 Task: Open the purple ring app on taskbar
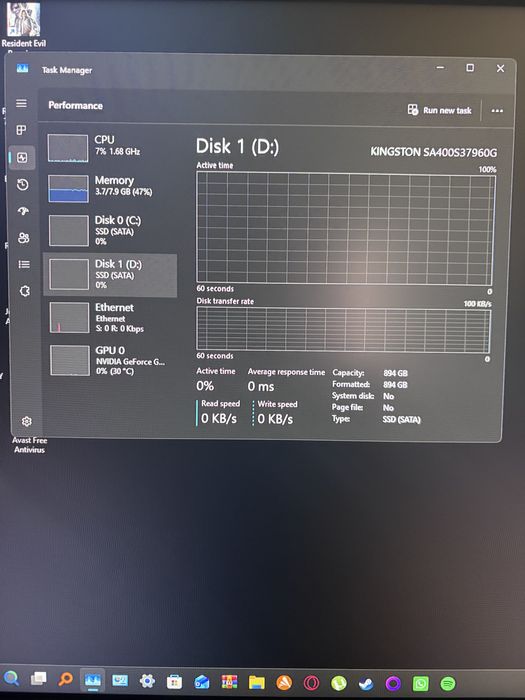(393, 683)
